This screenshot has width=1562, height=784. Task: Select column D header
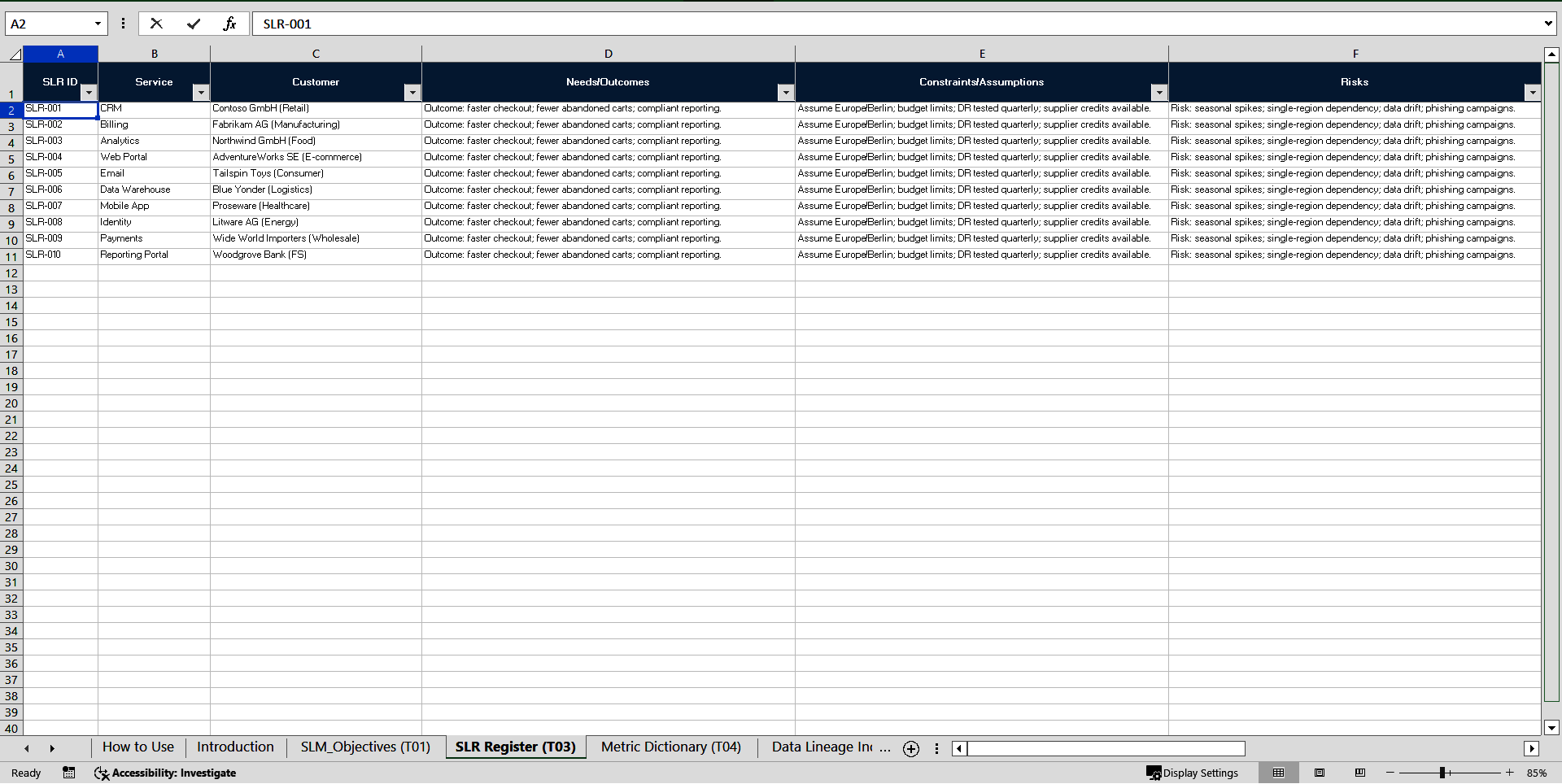point(608,54)
